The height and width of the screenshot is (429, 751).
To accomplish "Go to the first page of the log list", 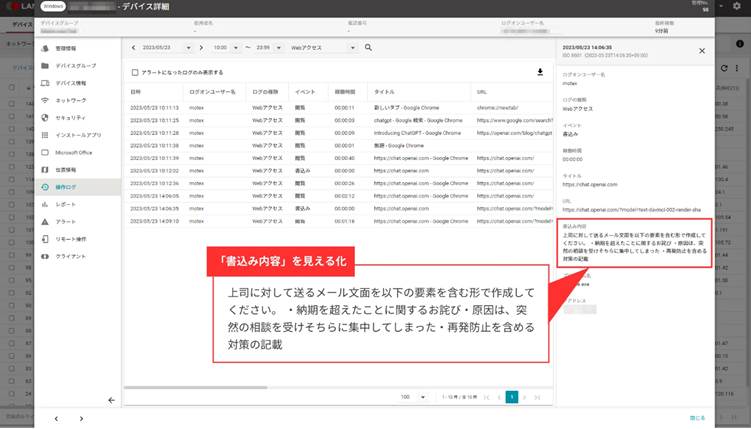I will 487,397.
